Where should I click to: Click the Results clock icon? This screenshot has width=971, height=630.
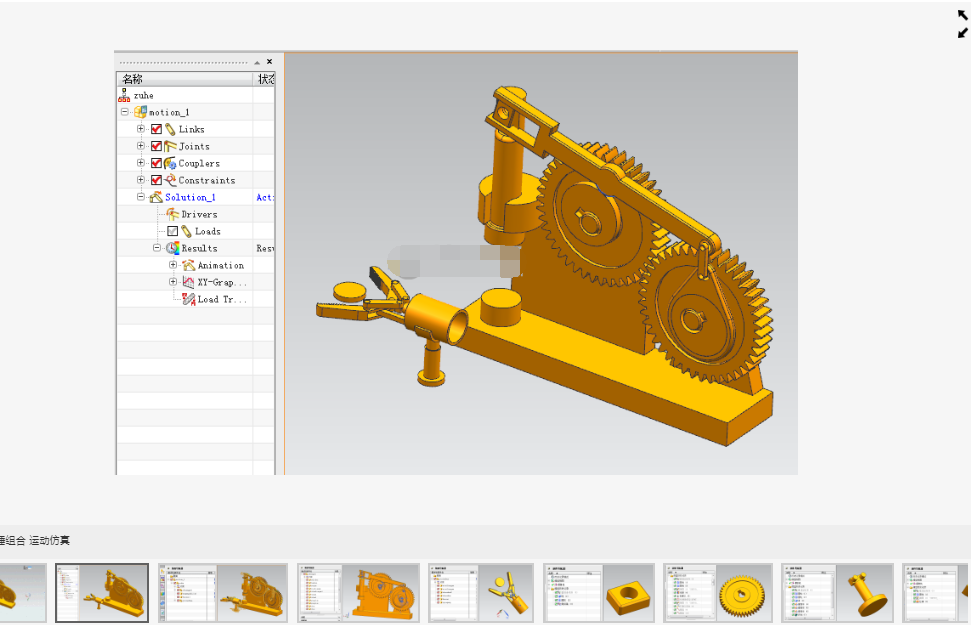(173, 248)
